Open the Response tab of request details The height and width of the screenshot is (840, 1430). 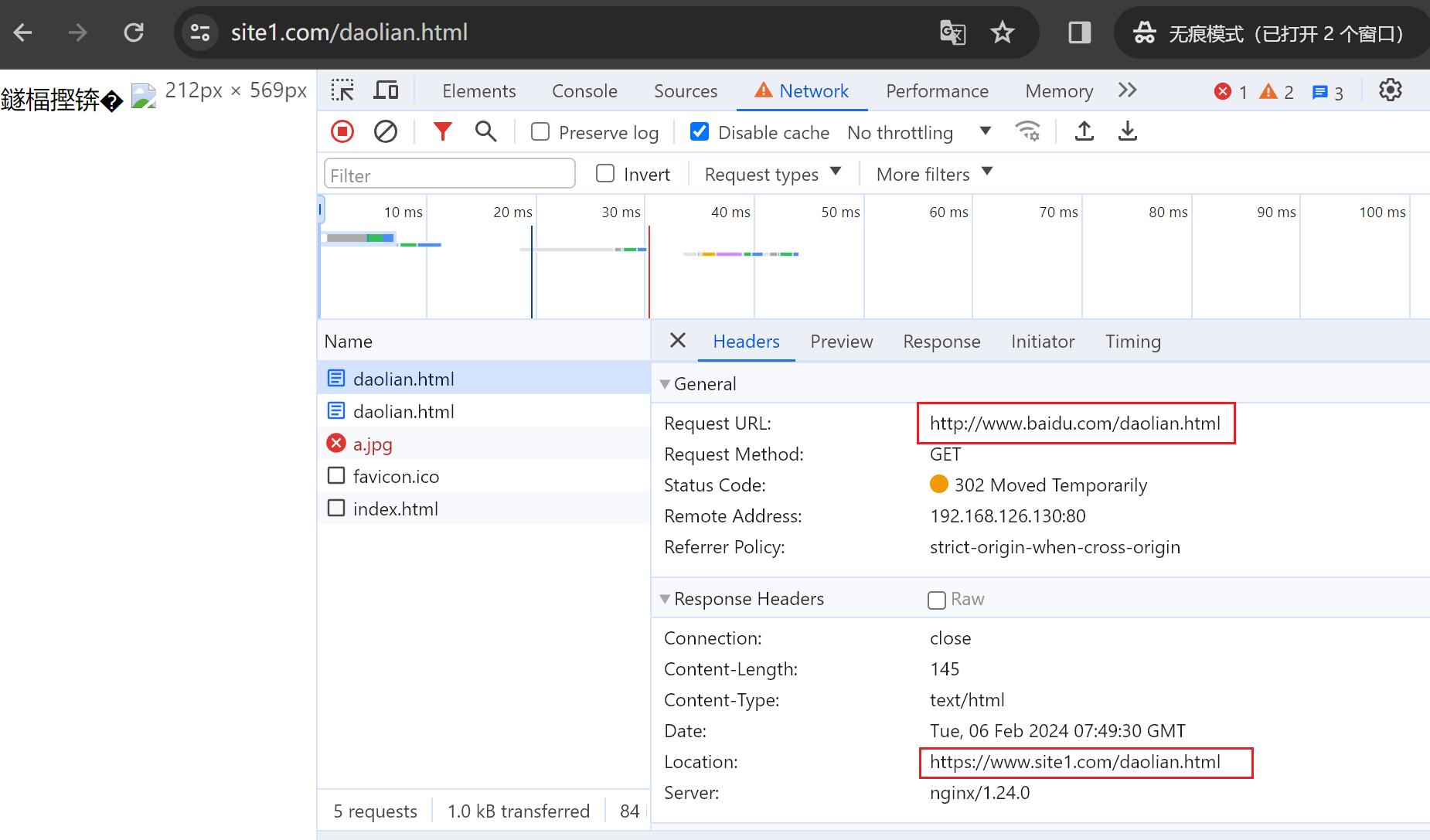pos(941,342)
